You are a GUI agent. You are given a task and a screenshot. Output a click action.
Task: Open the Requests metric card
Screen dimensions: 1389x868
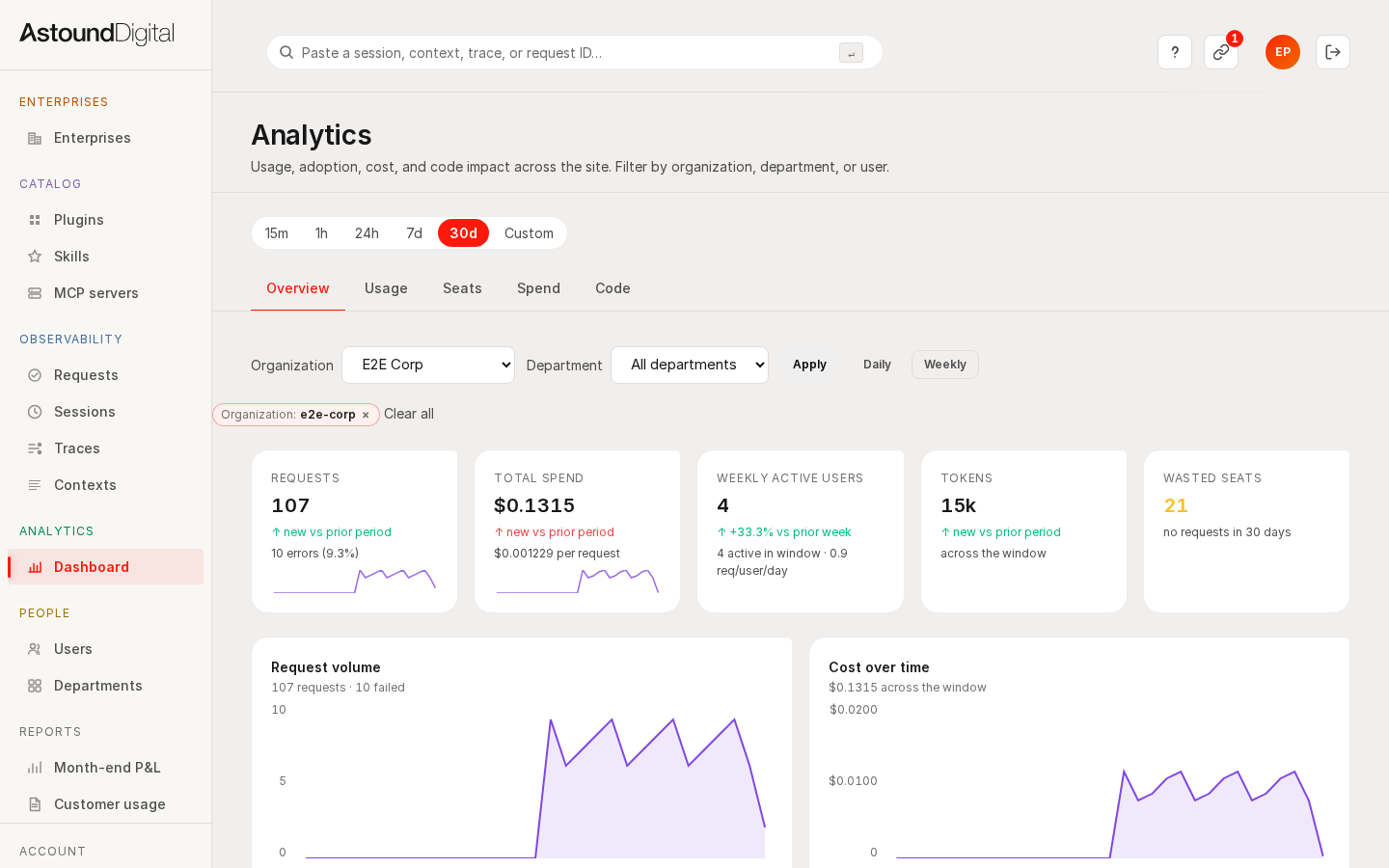pyautogui.click(x=354, y=531)
